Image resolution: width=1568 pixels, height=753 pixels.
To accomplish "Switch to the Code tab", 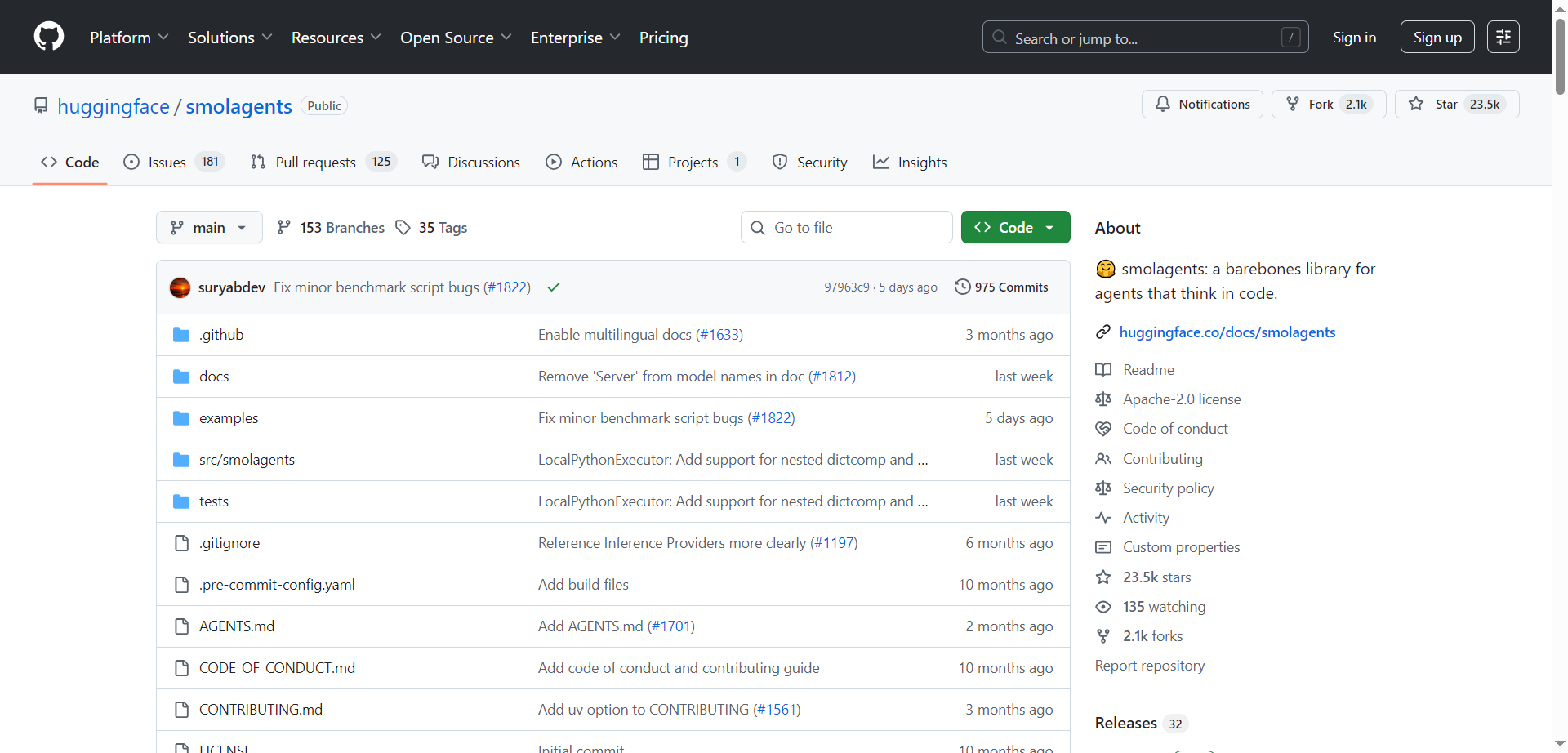I will (x=70, y=162).
